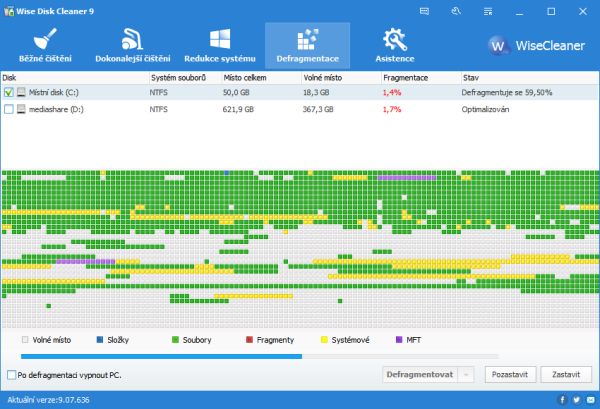Open the Dokonalejší čištění vacuum icon
Screen dimensions: 600x409
coord(132,39)
